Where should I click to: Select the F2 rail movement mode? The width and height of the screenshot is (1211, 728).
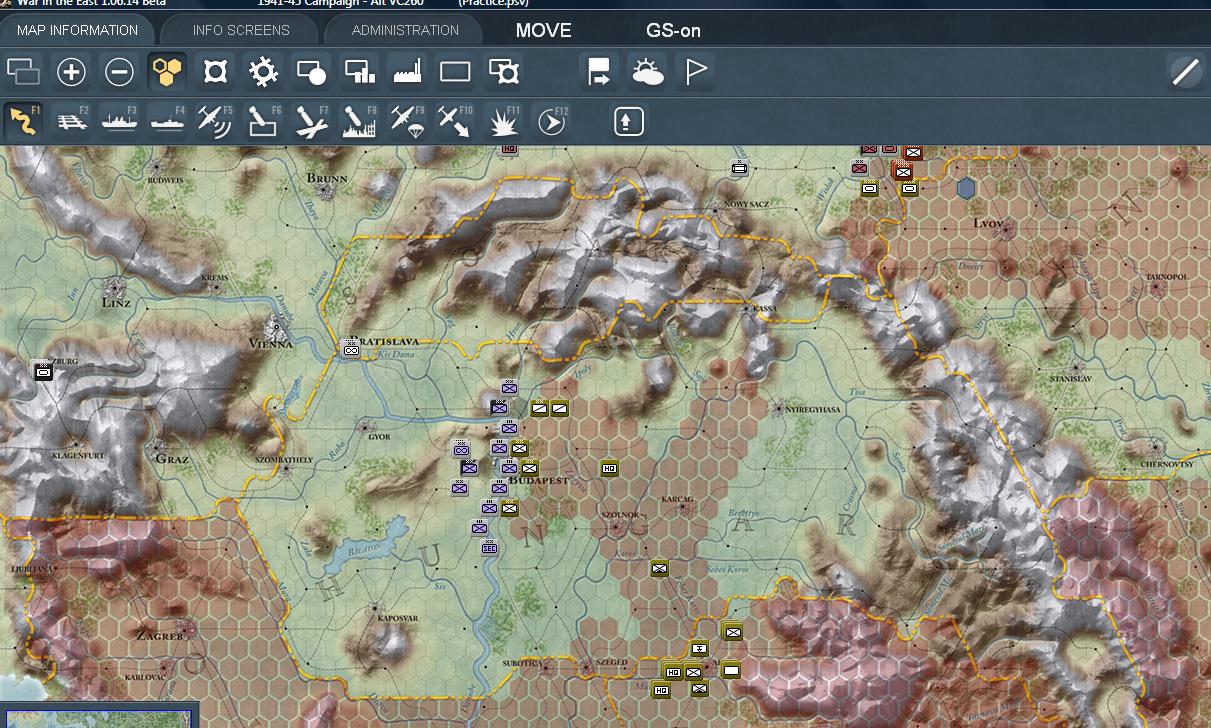coord(71,121)
